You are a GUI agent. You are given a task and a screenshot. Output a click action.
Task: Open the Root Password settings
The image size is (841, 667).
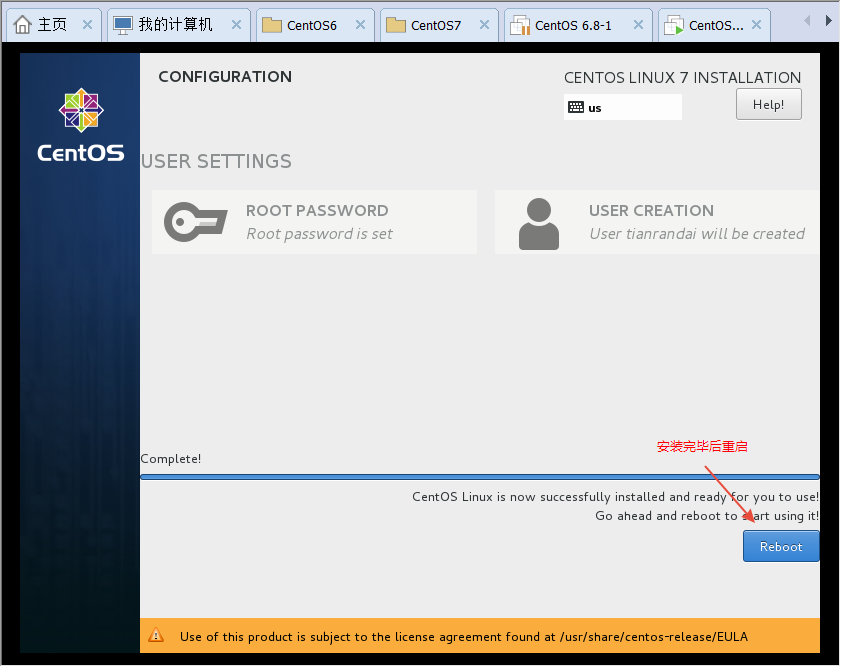314,222
